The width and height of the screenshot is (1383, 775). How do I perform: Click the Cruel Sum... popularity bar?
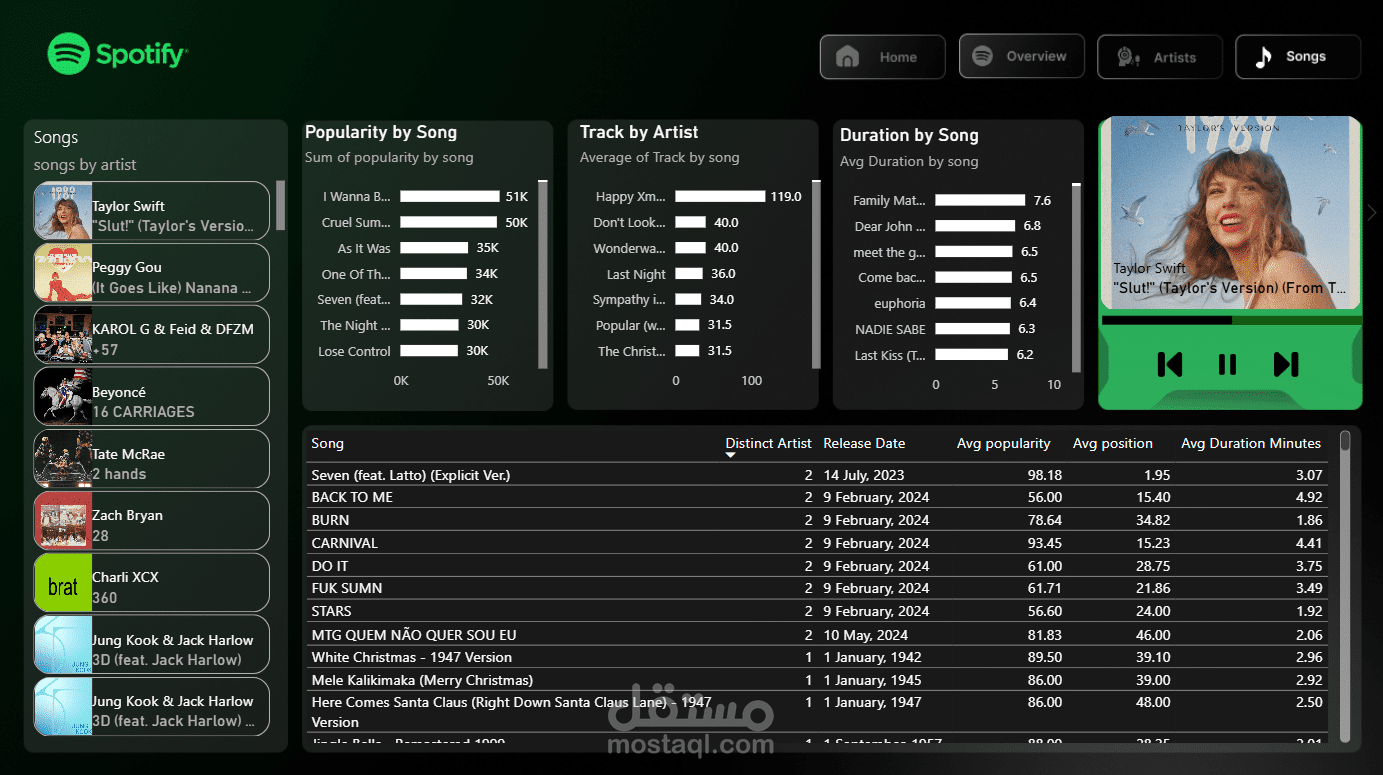448,222
